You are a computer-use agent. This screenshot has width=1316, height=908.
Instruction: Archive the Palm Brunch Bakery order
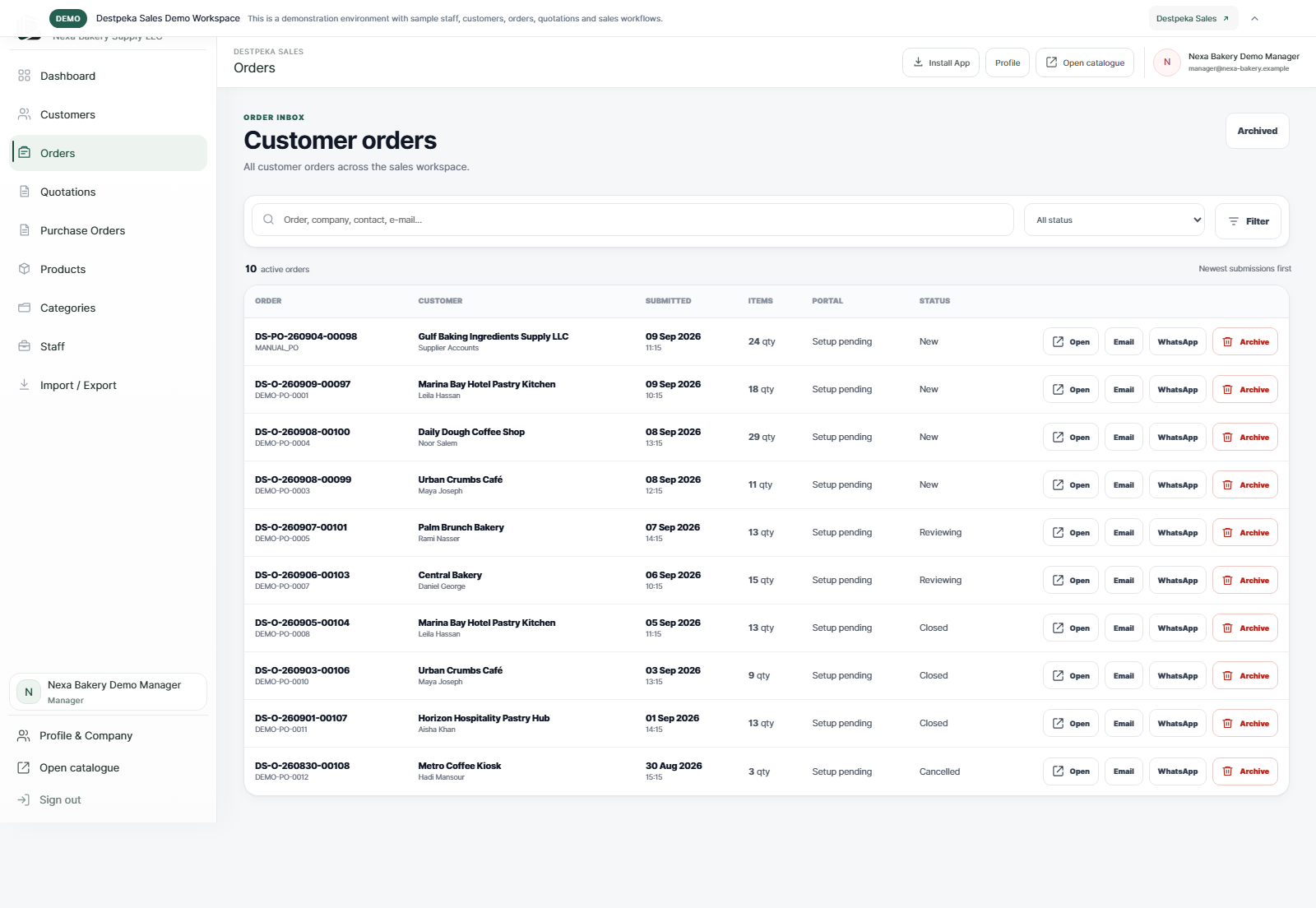(x=1244, y=533)
